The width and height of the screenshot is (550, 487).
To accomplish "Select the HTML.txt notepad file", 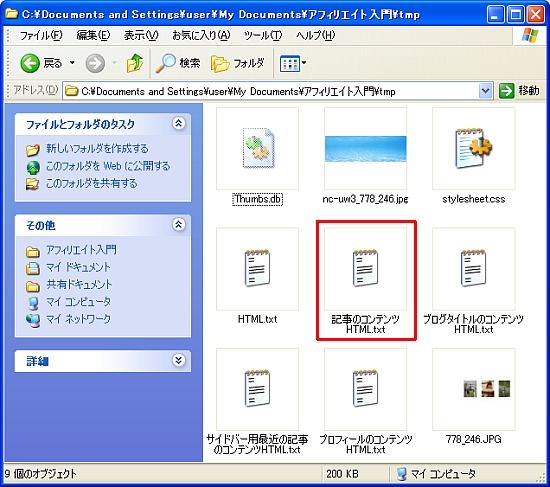I will pos(257,269).
